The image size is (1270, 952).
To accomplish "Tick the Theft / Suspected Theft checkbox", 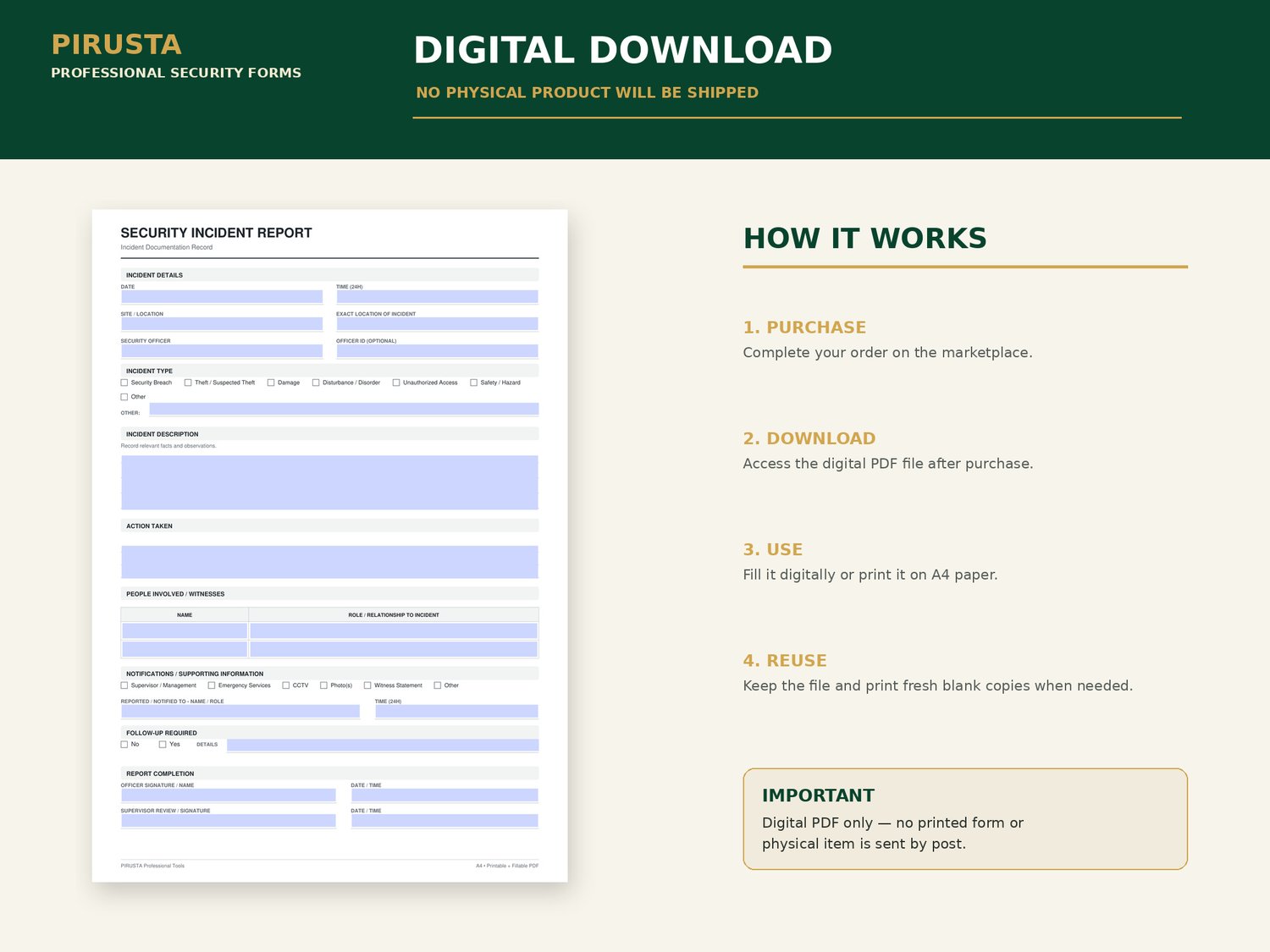I will [188, 382].
